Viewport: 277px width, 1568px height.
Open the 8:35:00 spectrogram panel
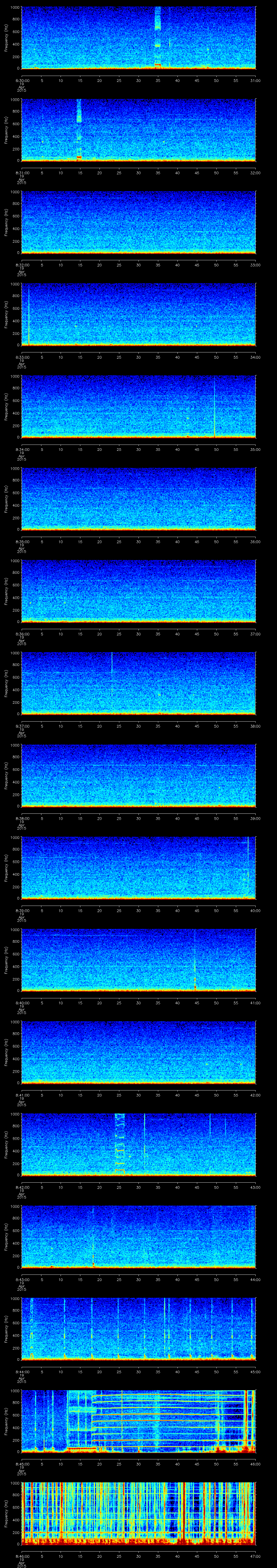click(138, 499)
